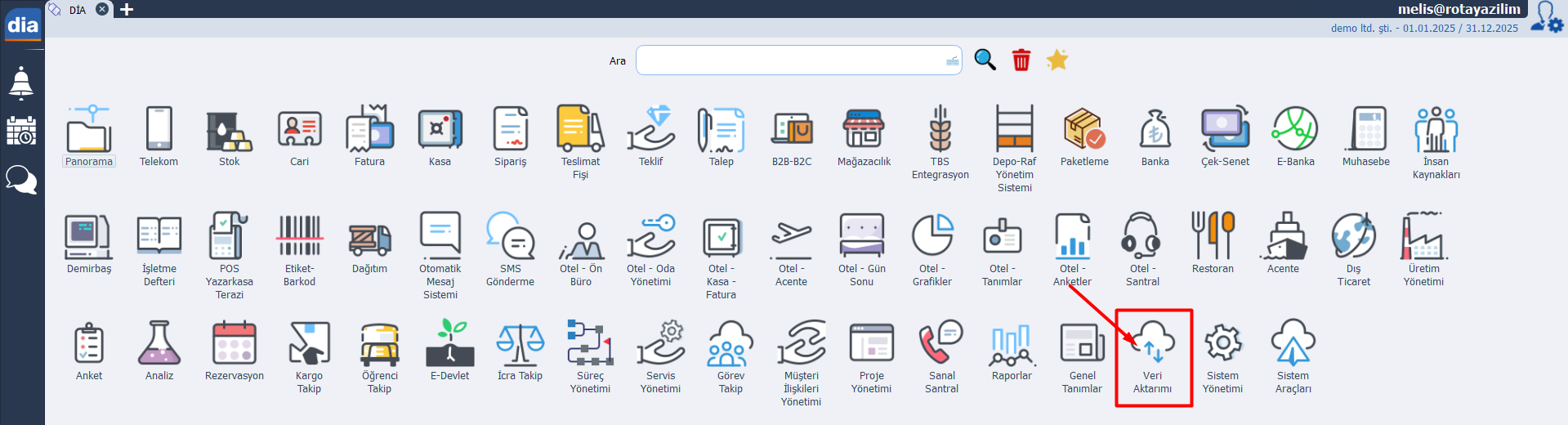The image size is (1568, 425).
Task: Open the chat messages sidebar icon
Action: (x=21, y=179)
